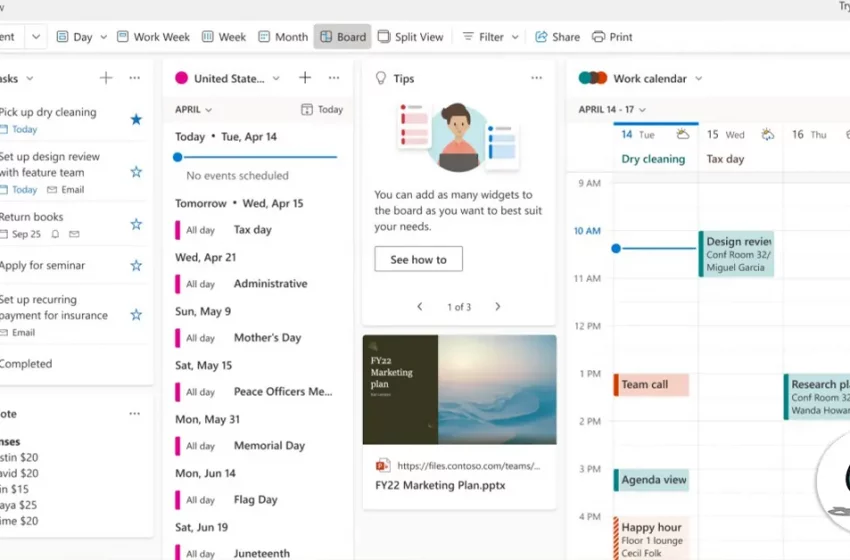Open more options on the Note widget
850x560 pixels.
point(135,414)
